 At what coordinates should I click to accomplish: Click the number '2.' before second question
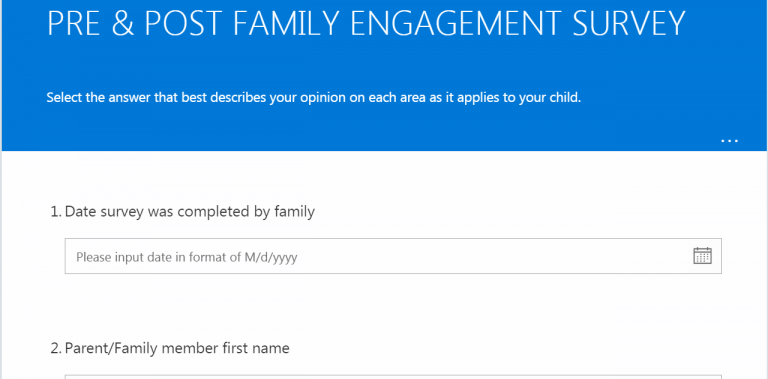click(x=56, y=348)
